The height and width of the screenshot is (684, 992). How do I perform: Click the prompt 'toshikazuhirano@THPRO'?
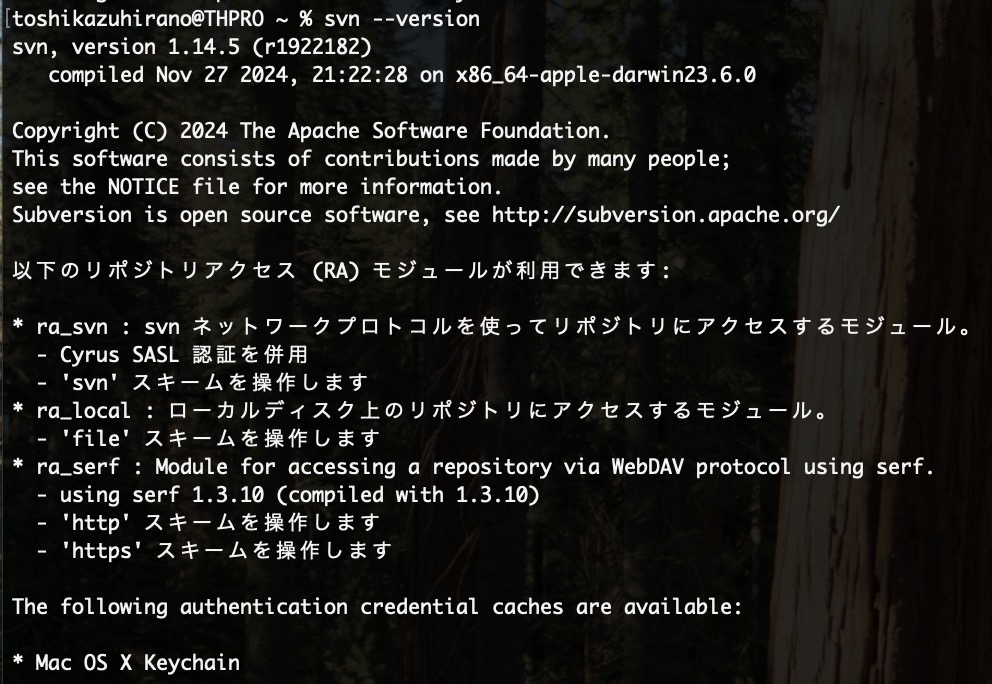138,19
